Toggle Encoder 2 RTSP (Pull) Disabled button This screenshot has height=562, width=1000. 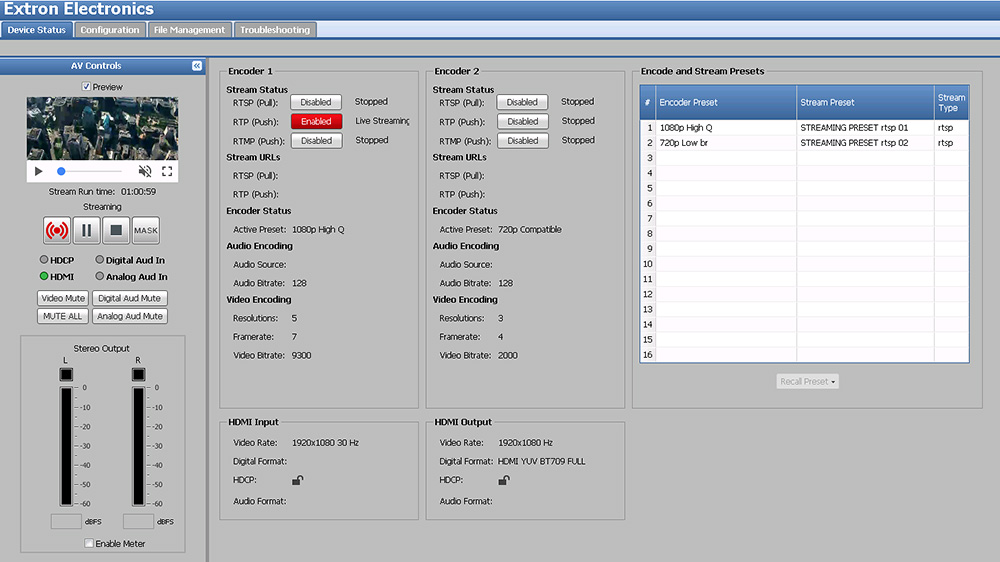[522, 102]
